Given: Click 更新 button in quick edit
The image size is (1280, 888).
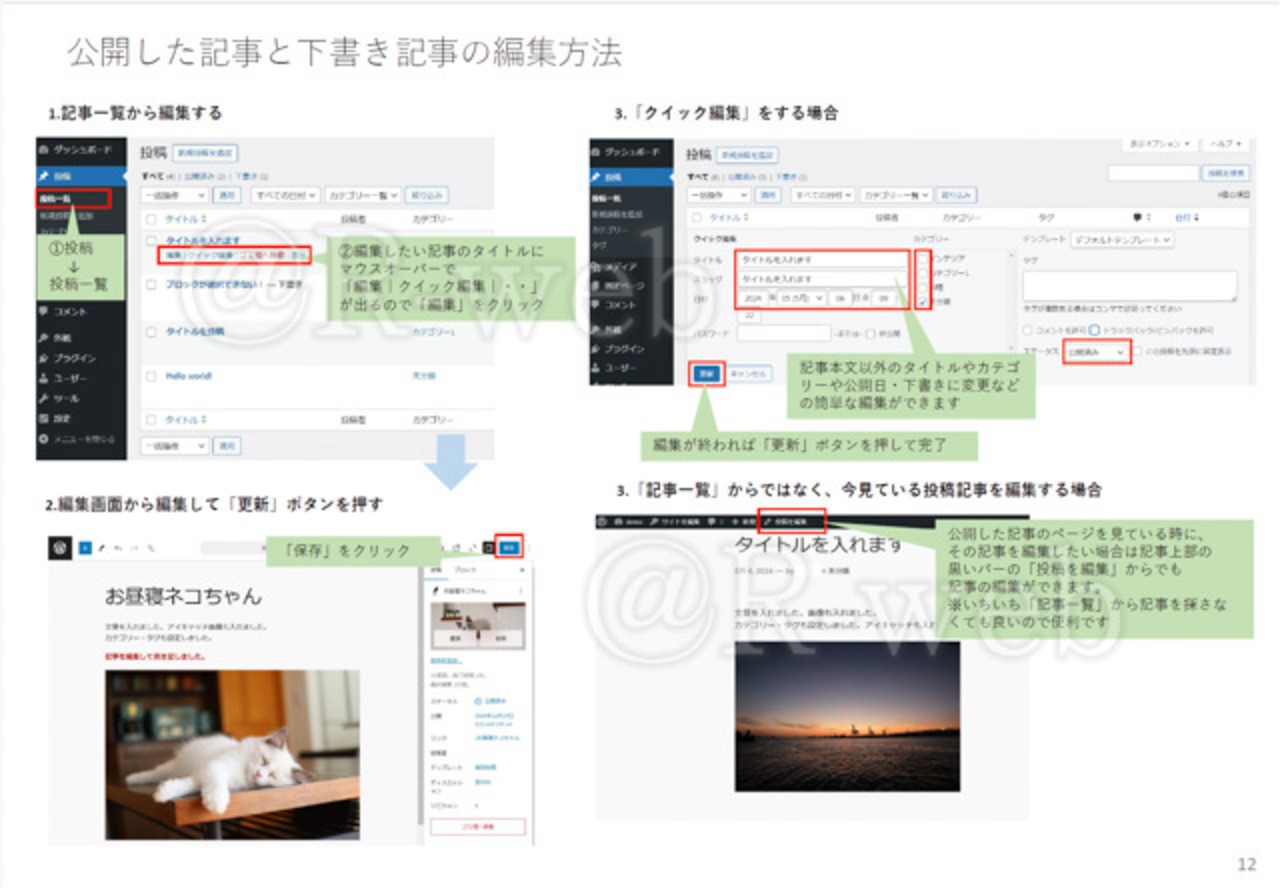Looking at the screenshot, I should (707, 373).
